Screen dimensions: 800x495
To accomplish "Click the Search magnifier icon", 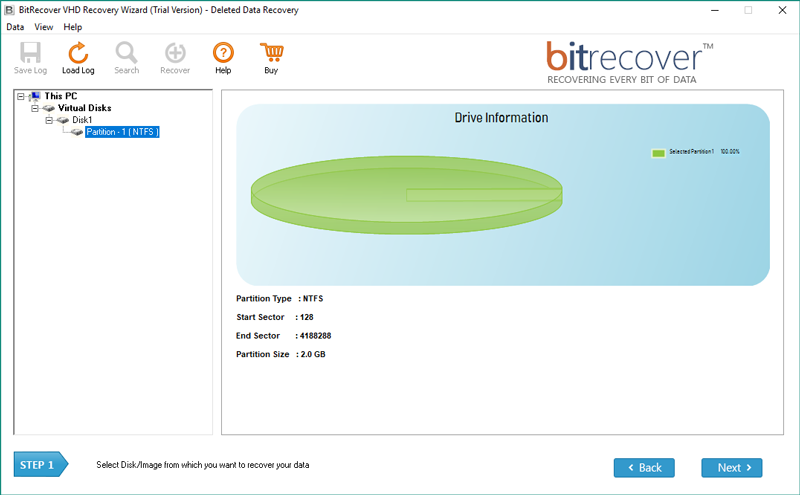I will click(126, 53).
